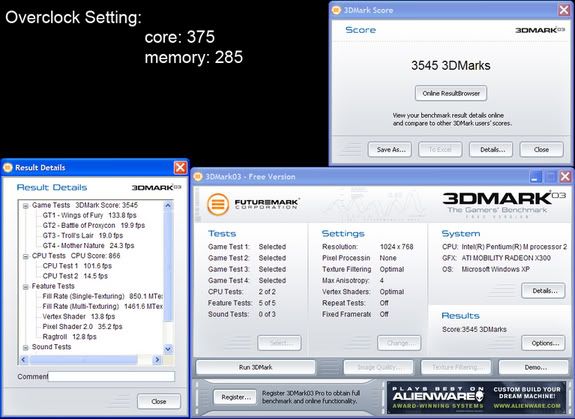Launch the Demo button
575x419 pixels.
tap(534, 367)
